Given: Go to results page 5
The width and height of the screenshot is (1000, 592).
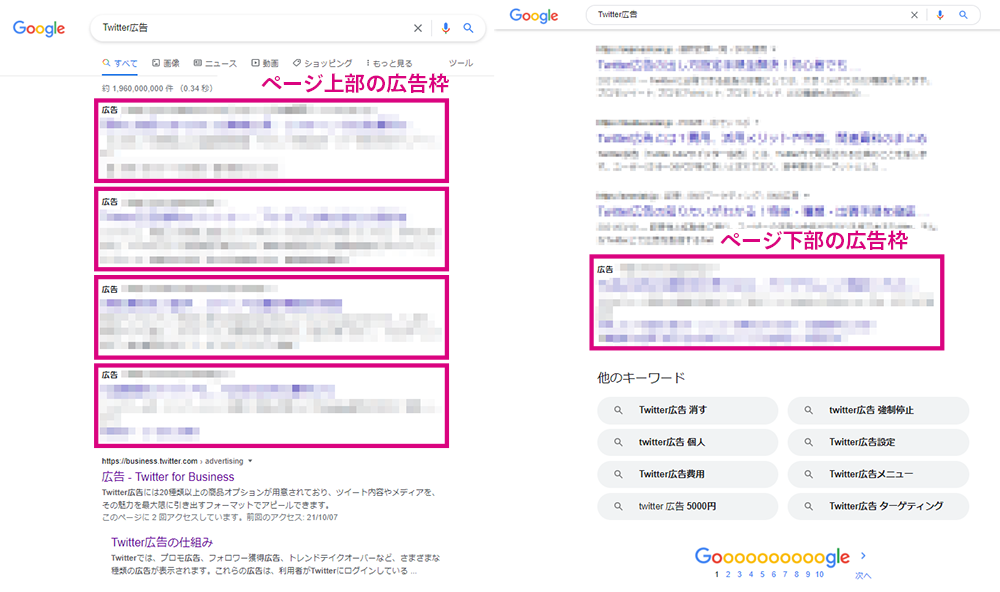Looking at the screenshot, I should coord(762,574).
